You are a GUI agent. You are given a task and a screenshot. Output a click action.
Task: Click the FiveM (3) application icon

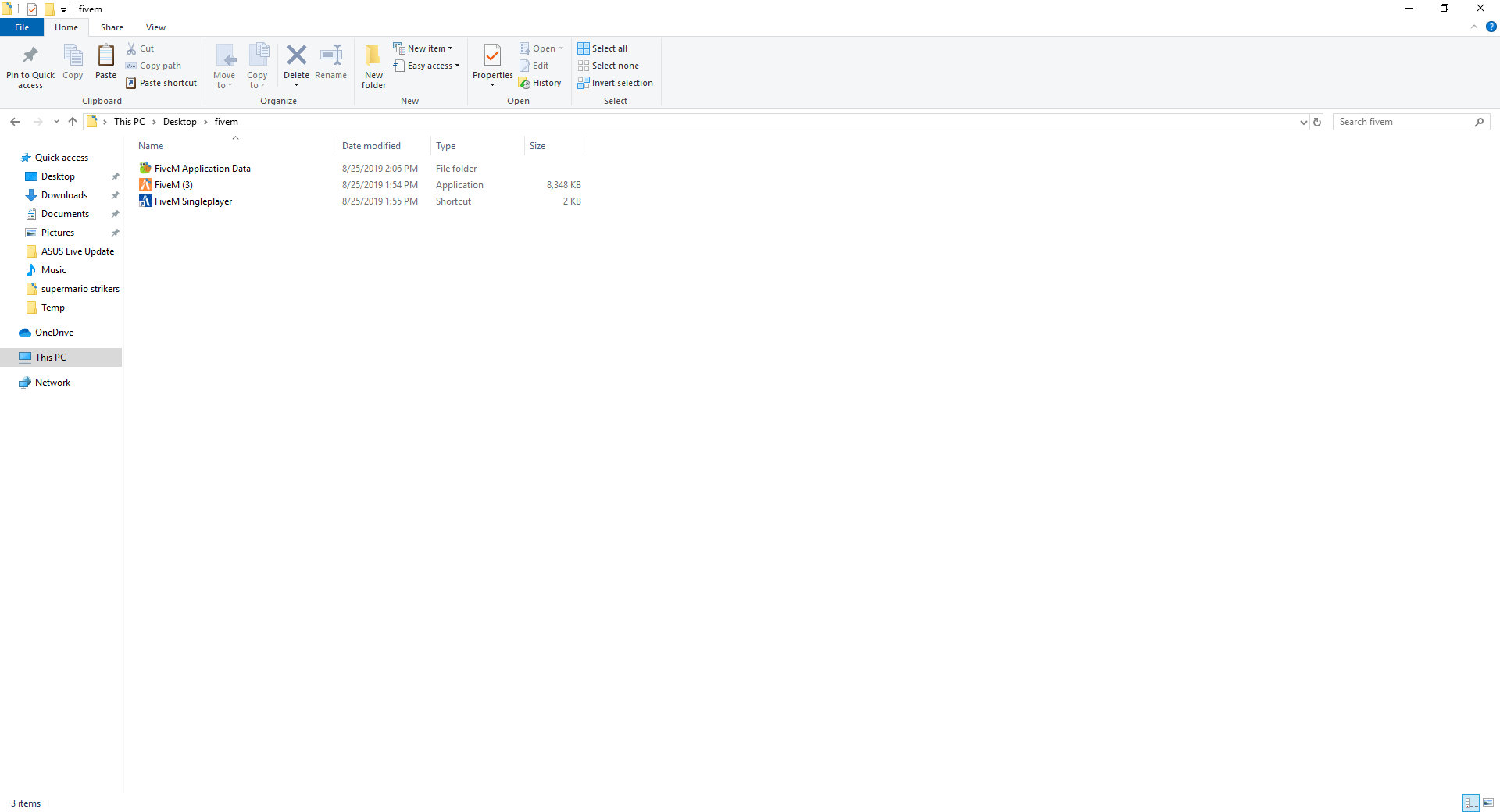tap(145, 184)
